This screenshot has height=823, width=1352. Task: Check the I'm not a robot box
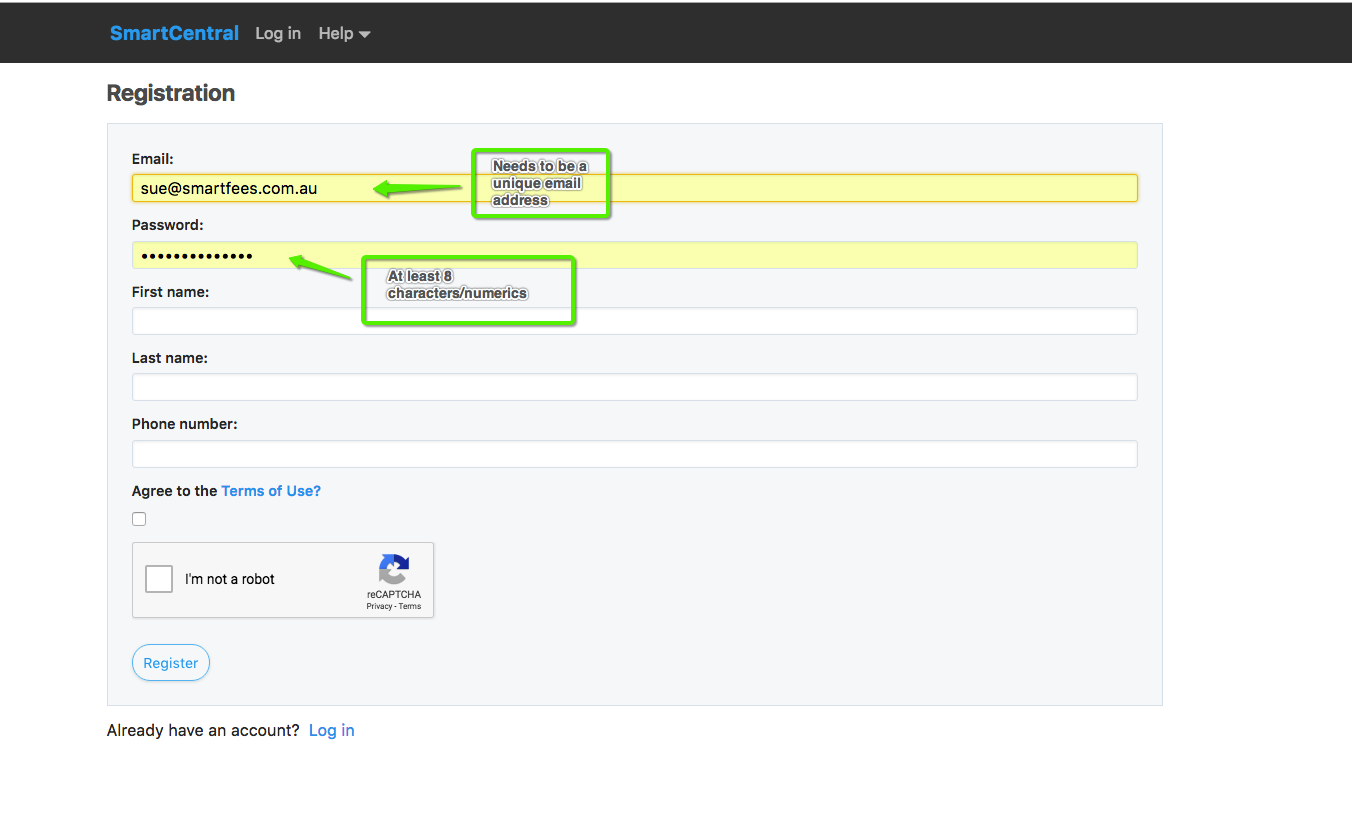159,579
